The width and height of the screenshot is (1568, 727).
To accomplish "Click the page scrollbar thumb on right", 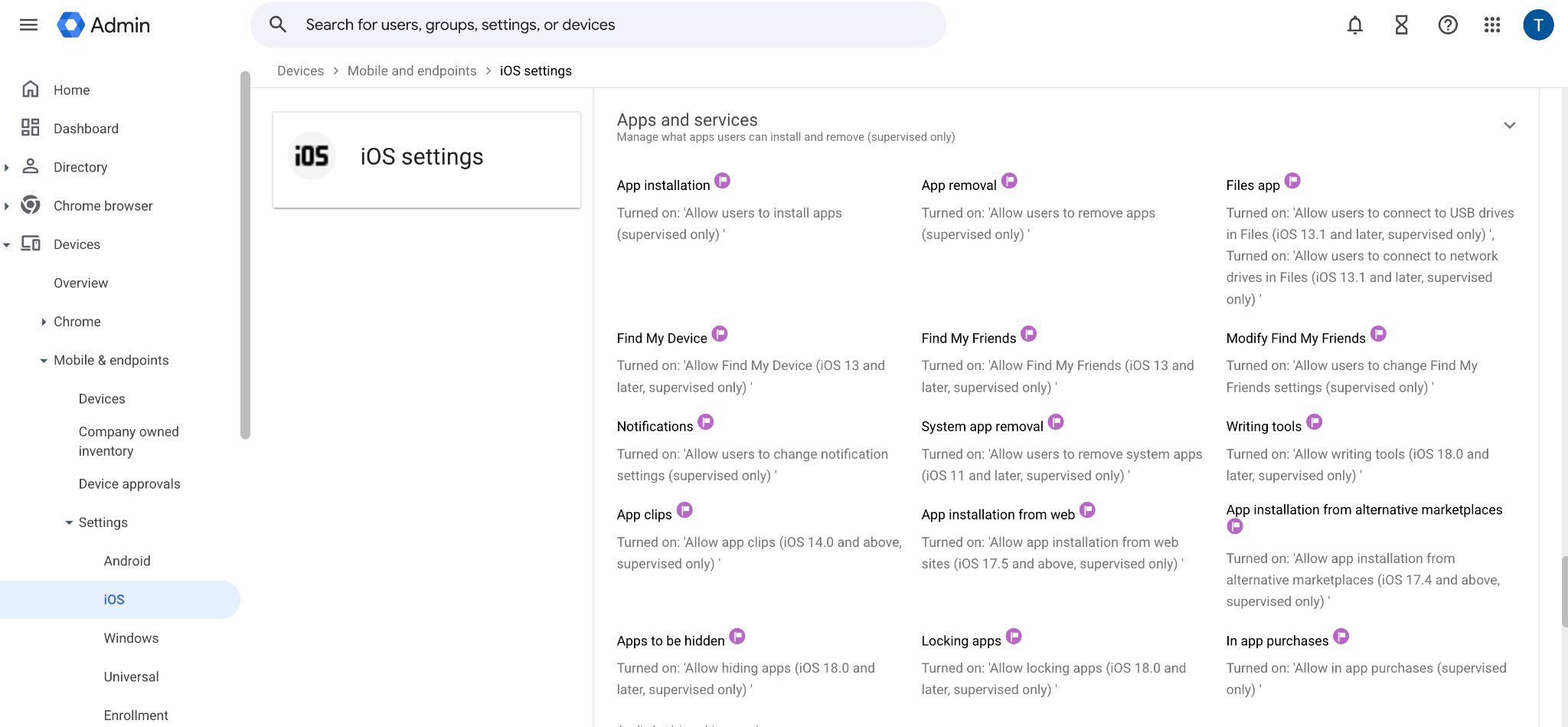I will click(x=1564, y=592).
